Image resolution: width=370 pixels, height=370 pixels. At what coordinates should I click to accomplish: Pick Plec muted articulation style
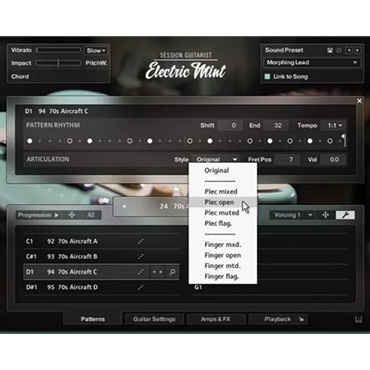coord(222,213)
